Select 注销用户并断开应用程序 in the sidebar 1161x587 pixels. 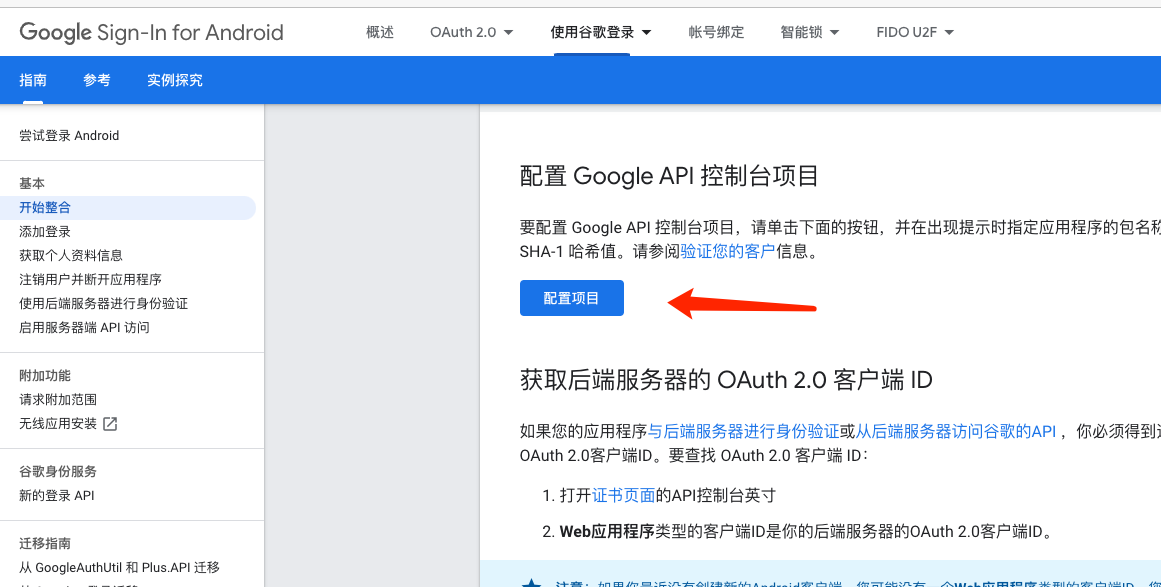coord(90,279)
